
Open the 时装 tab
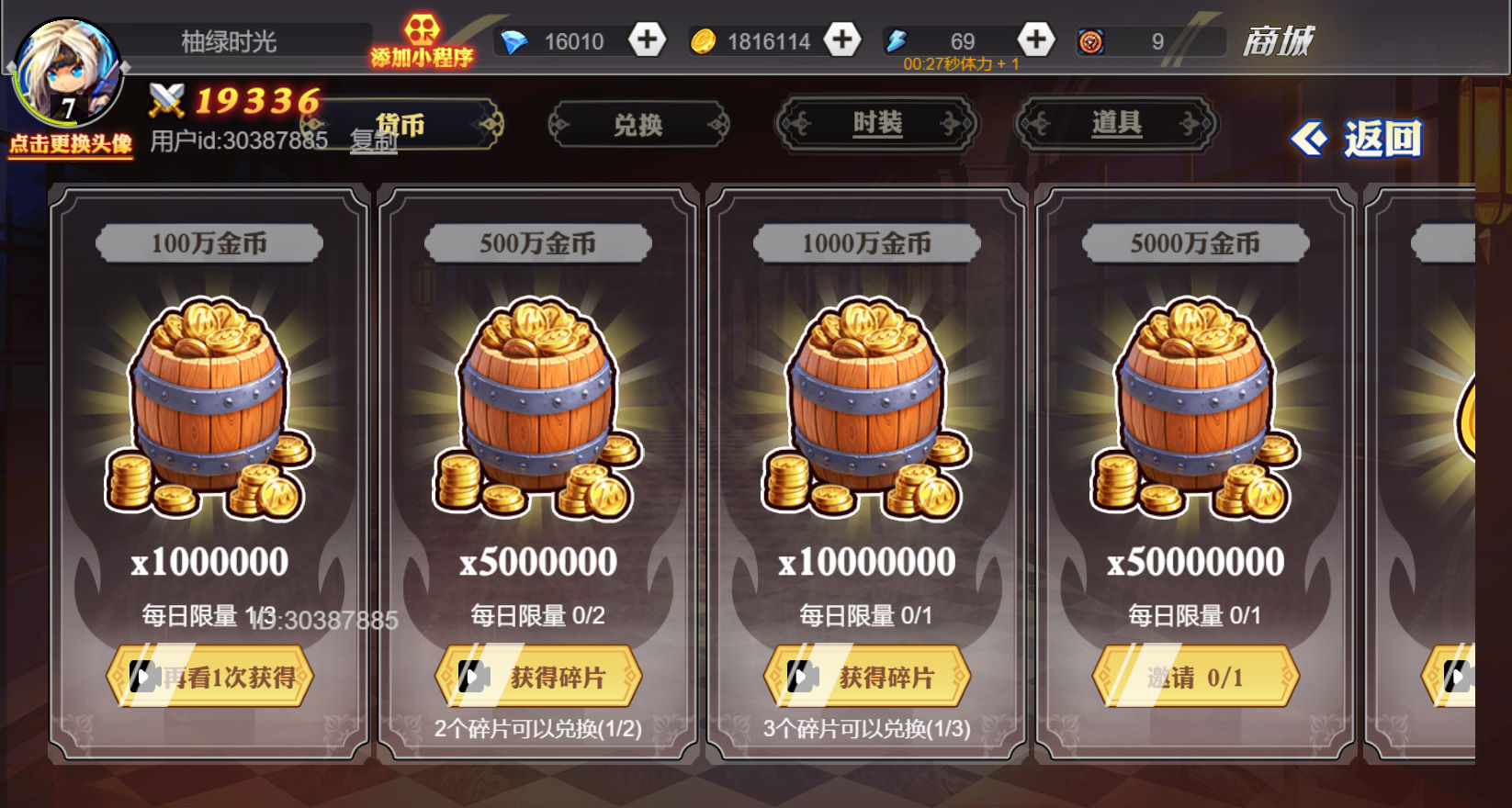coord(877,123)
